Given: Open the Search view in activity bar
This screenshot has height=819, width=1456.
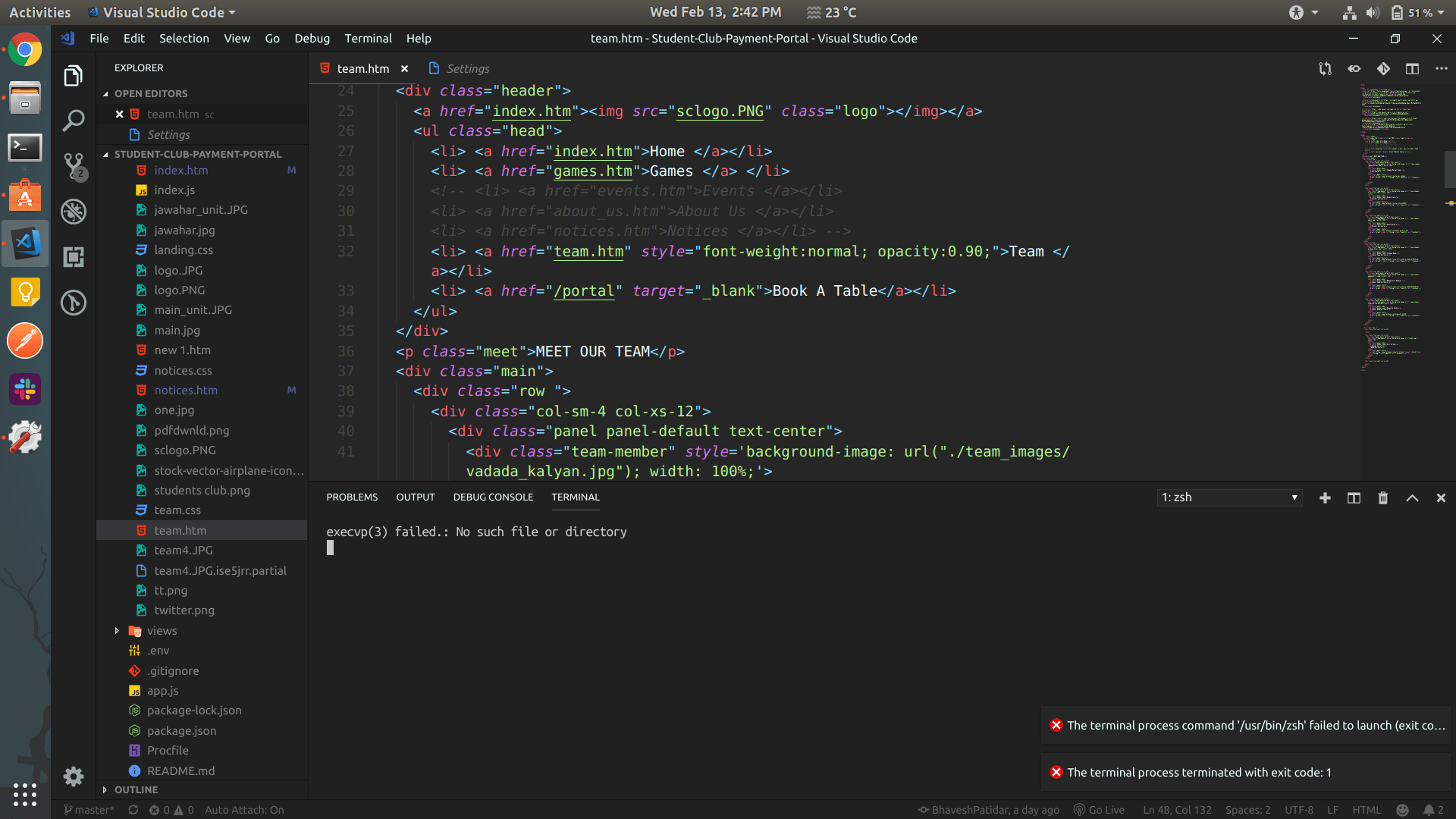Looking at the screenshot, I should pos(74,121).
